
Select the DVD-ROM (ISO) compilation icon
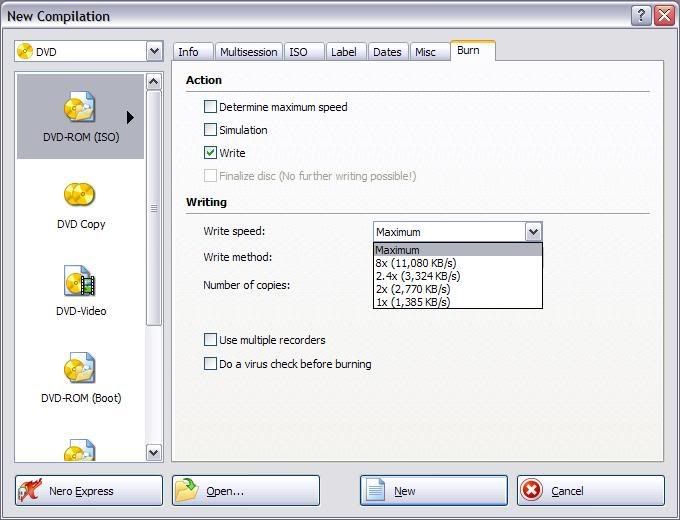(79, 107)
